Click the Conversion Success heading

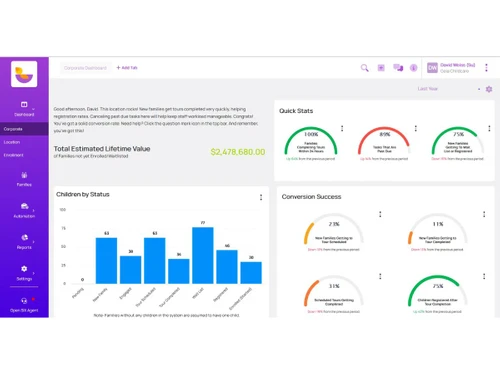click(311, 197)
